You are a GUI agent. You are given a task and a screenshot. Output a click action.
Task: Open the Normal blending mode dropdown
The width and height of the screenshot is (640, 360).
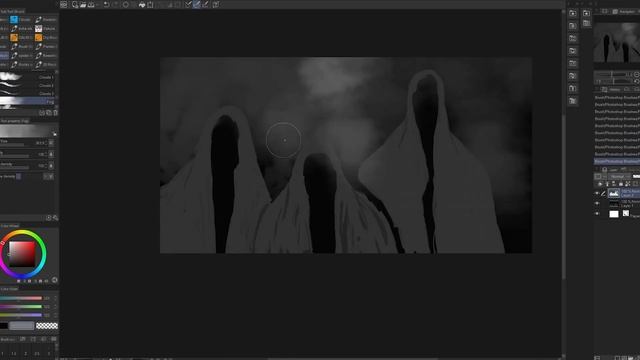(x=619, y=176)
